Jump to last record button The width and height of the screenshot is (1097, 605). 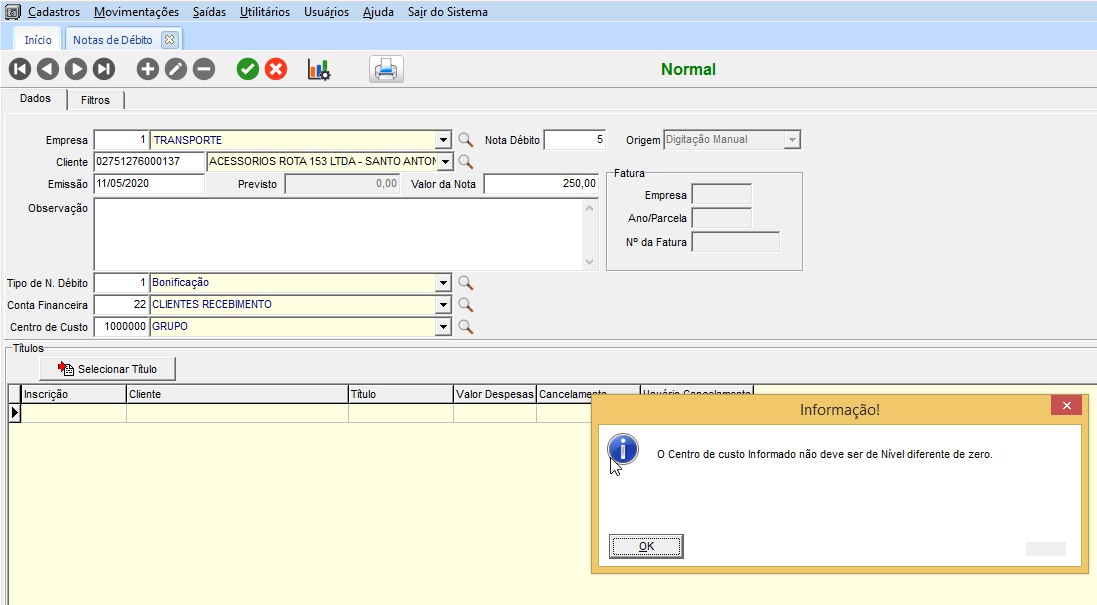[x=104, y=69]
